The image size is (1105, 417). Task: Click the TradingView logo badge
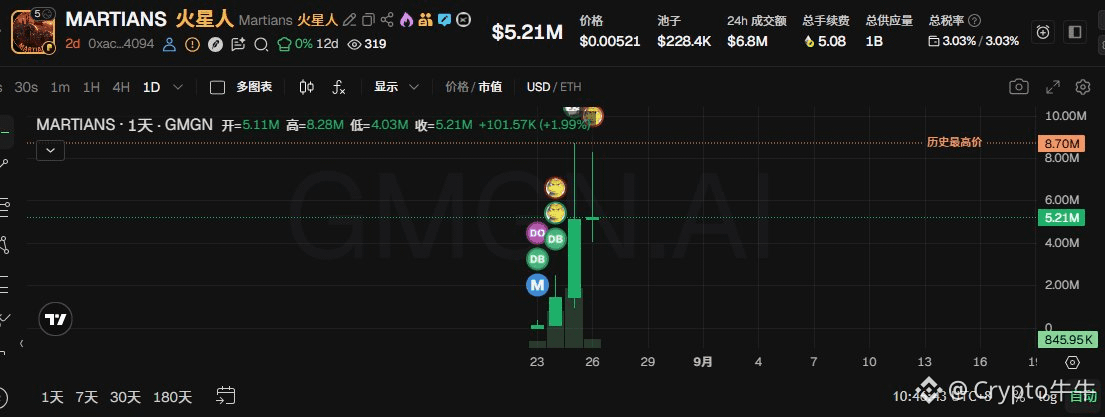click(x=56, y=319)
